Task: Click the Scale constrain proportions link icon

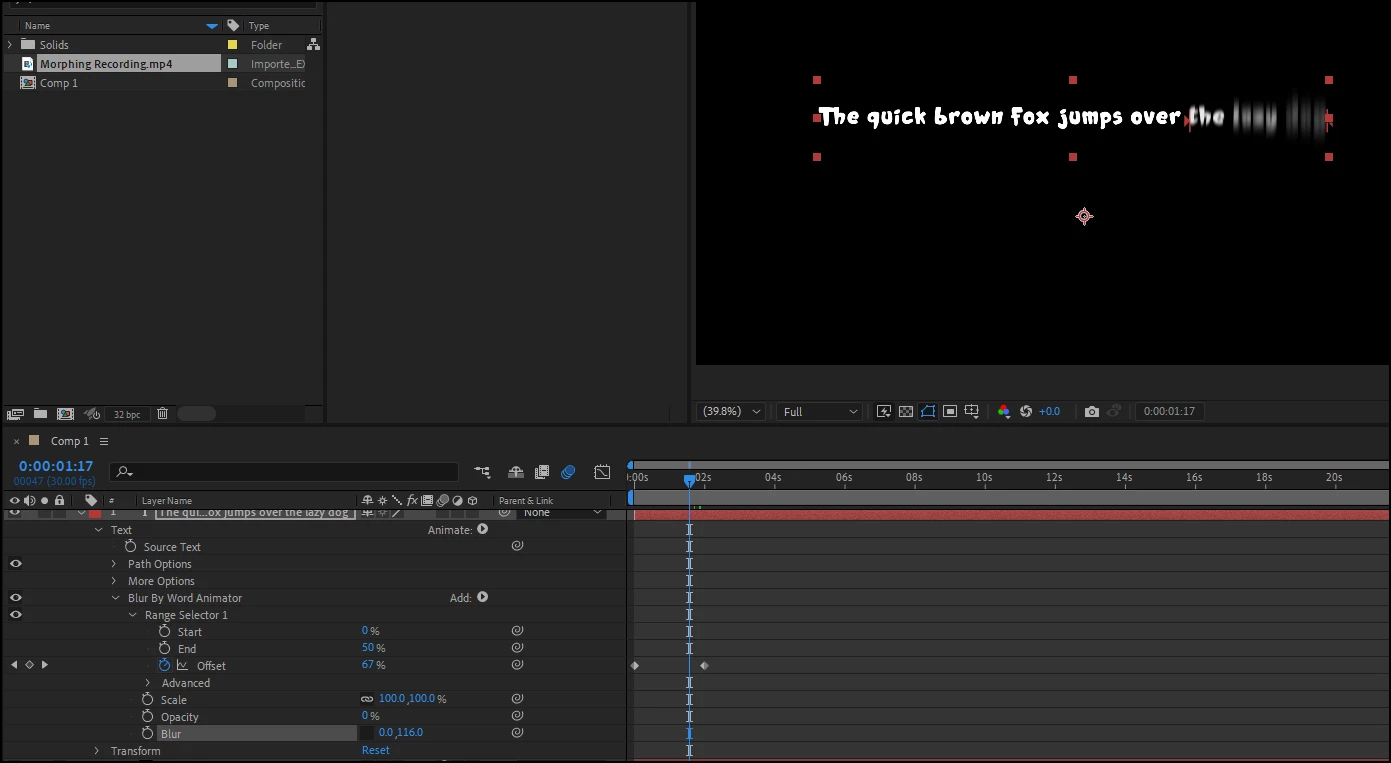Action: tap(367, 699)
